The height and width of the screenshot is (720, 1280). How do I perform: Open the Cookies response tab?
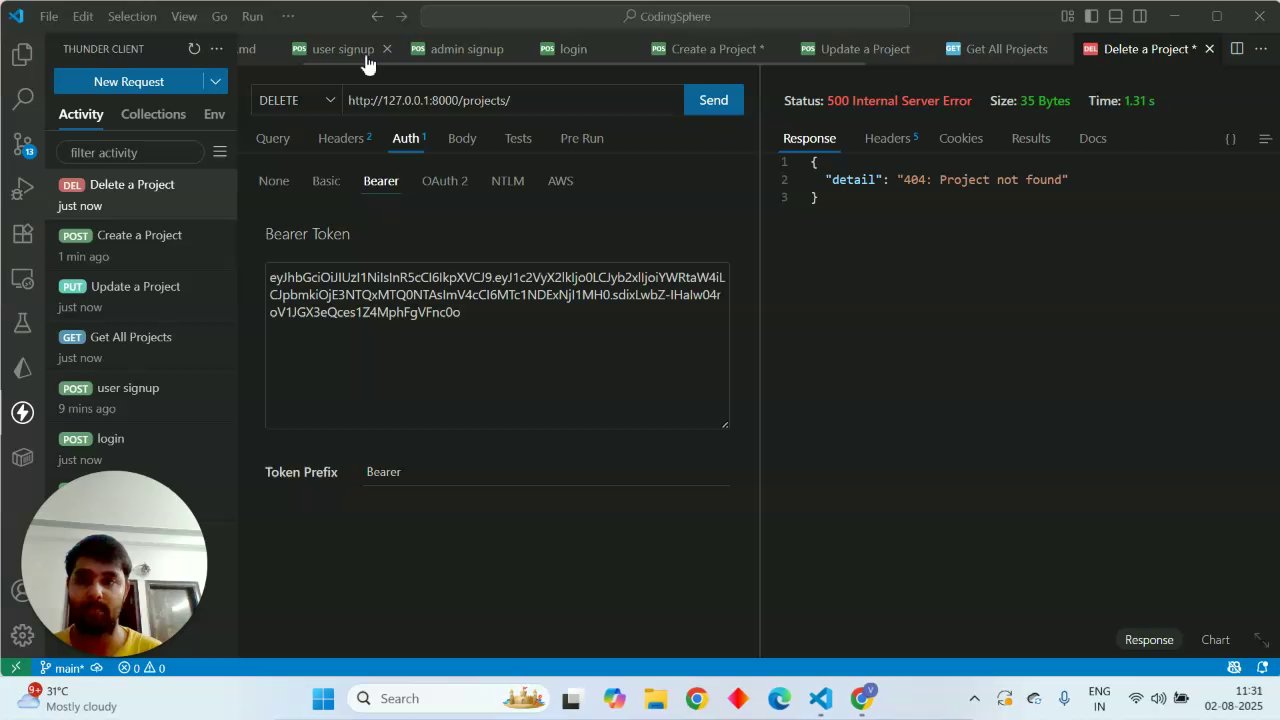tap(961, 138)
